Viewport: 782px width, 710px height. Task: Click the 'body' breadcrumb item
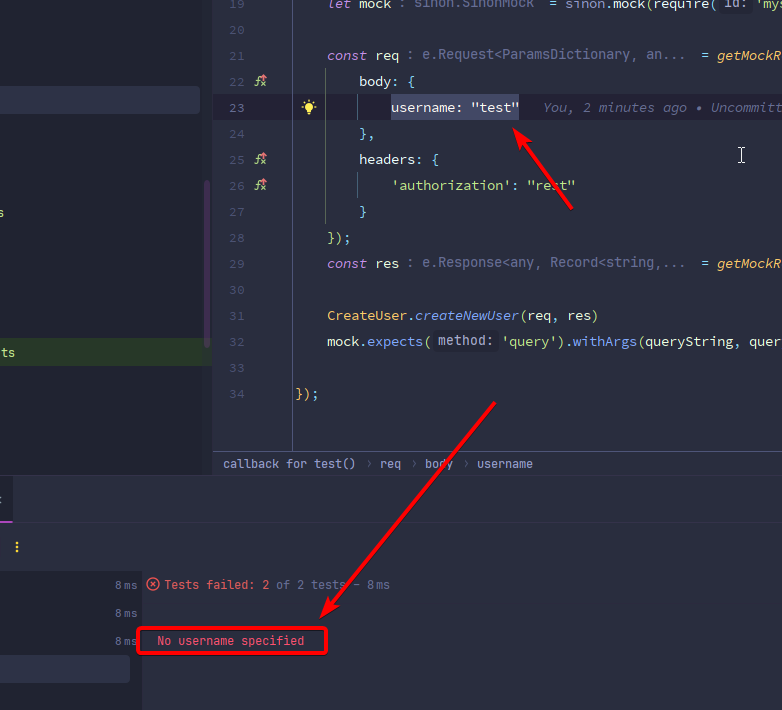point(438,464)
